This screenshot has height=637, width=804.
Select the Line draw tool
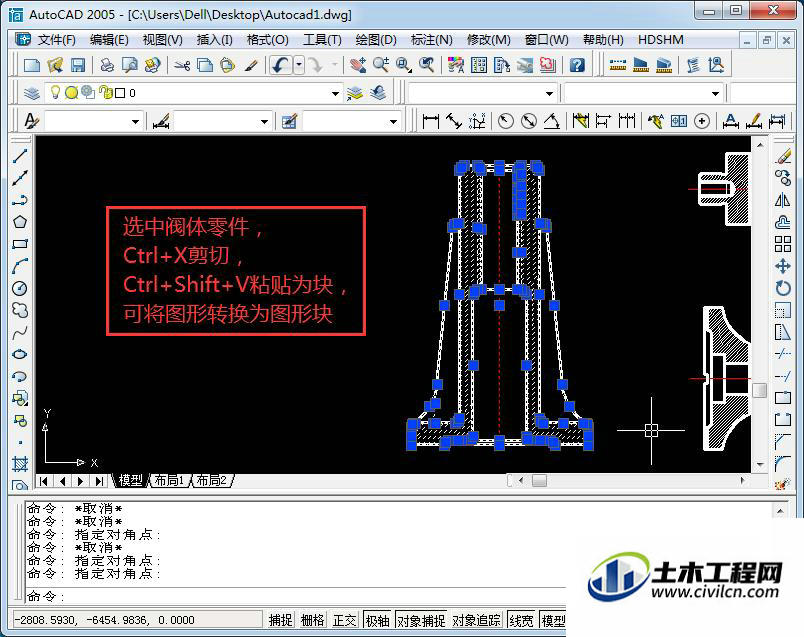click(20, 156)
